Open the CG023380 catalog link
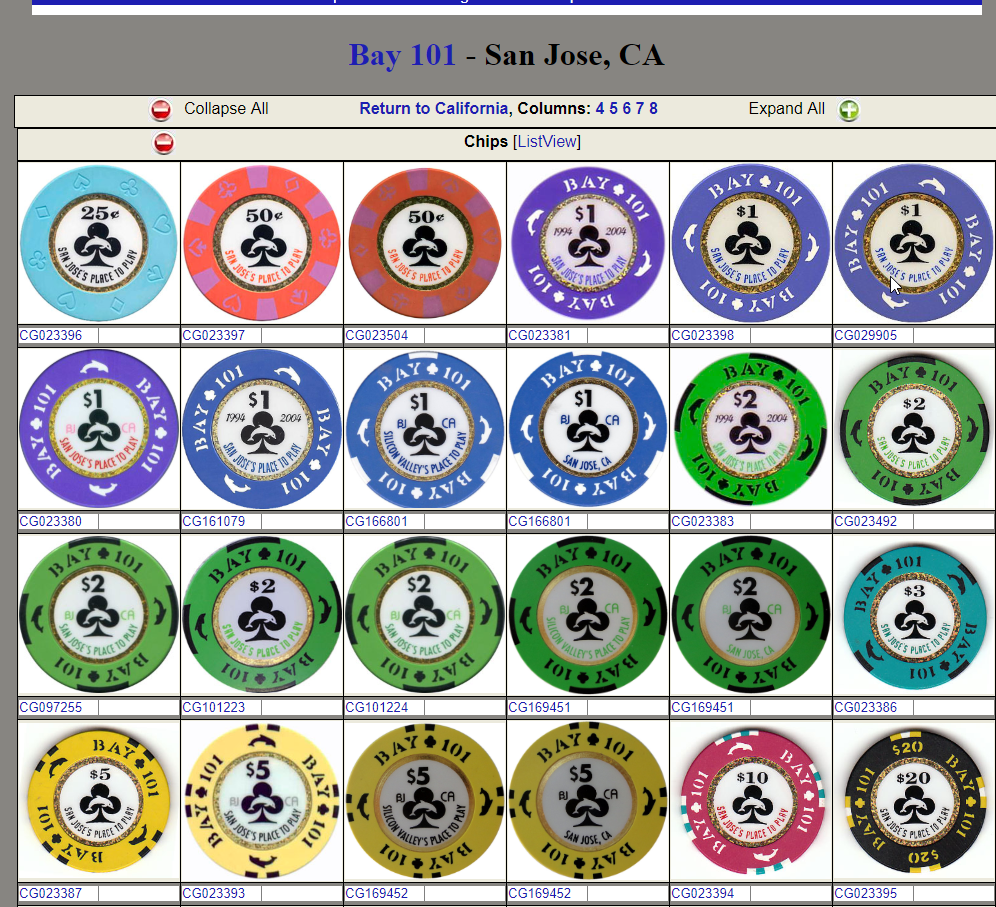 pos(50,521)
